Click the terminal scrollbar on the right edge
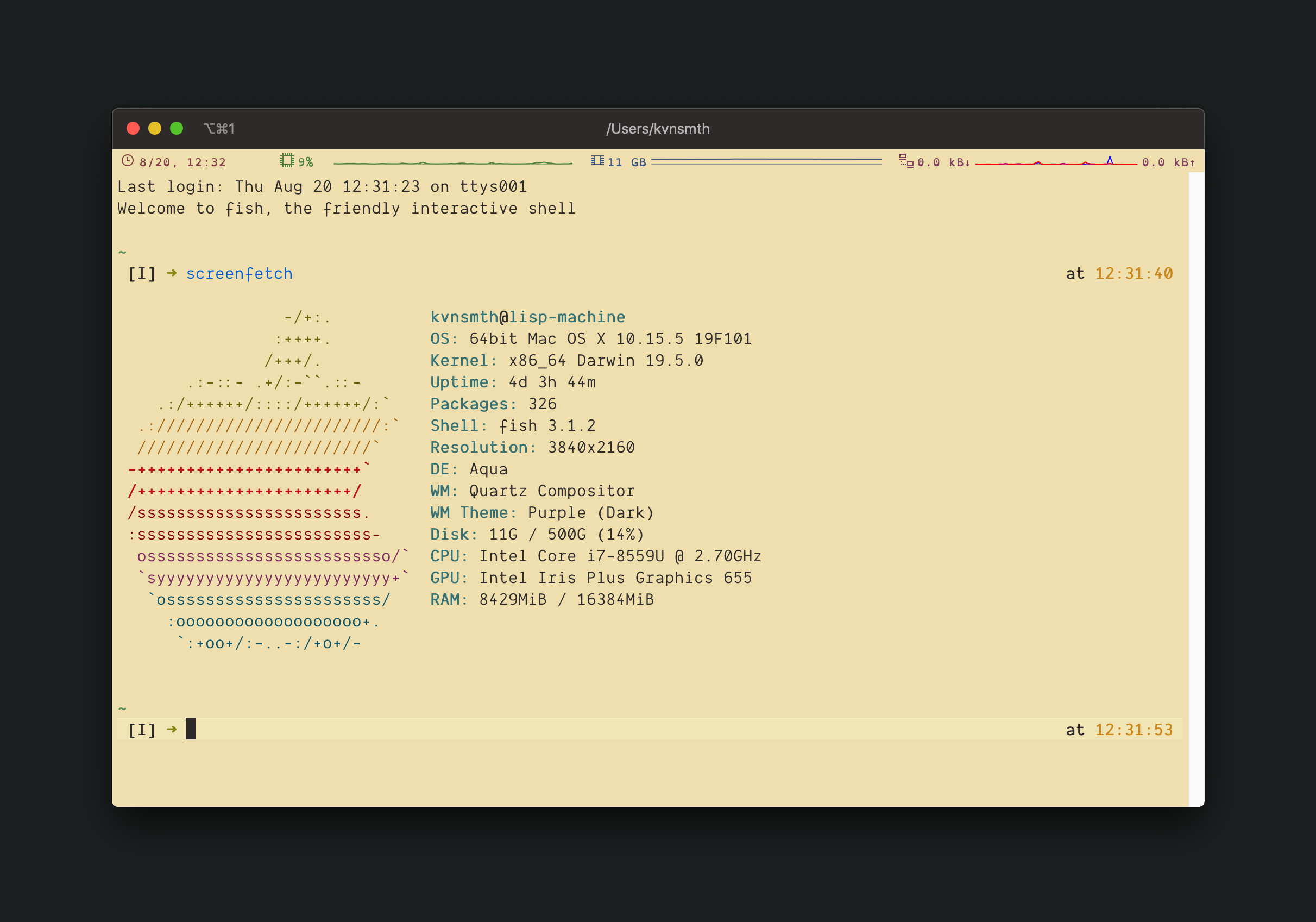 (x=1195, y=487)
